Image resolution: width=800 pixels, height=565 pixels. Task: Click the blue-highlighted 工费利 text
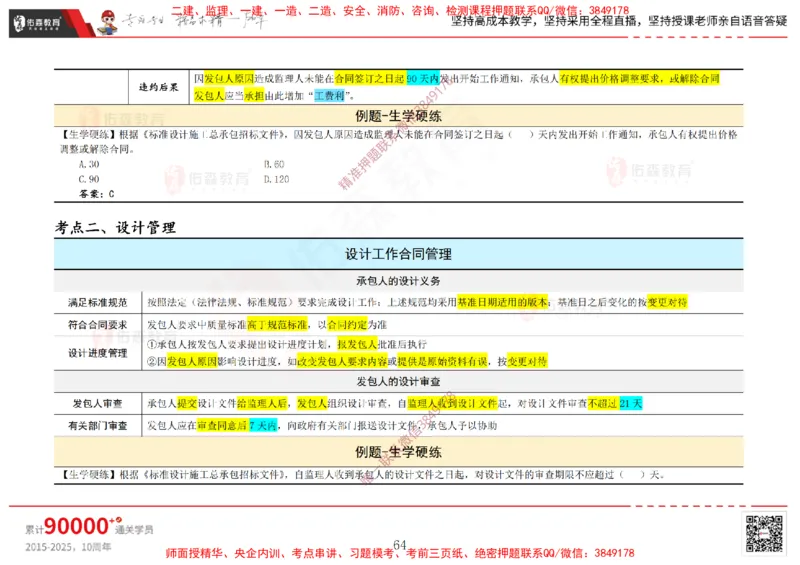coord(329,95)
